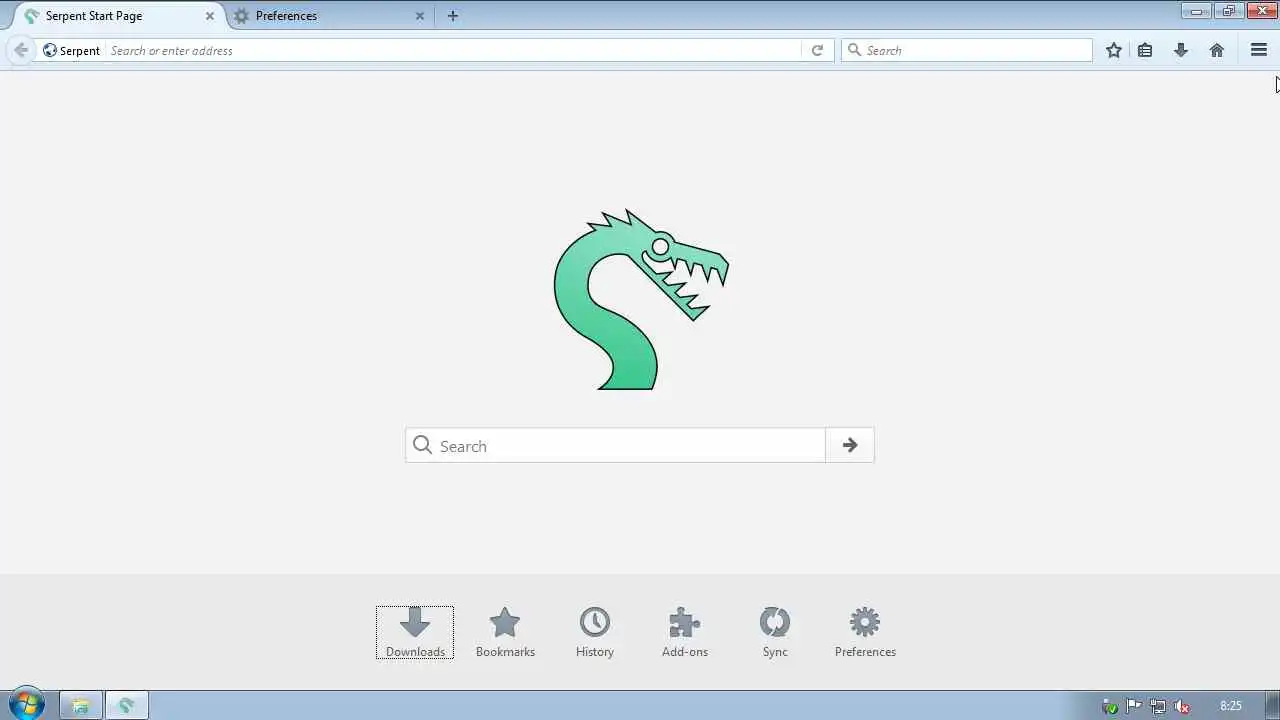Show bookmarks list toolbar icon
This screenshot has width=1280, height=720.
tap(1145, 50)
